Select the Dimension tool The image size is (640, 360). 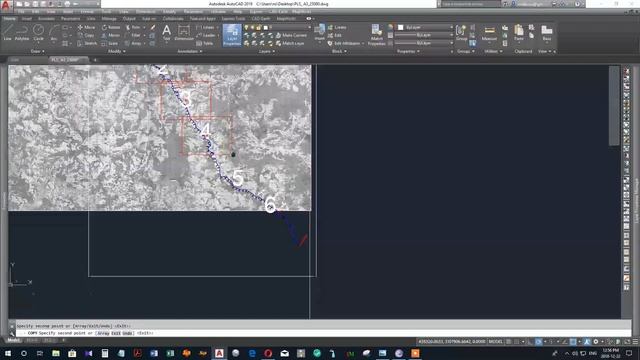[x=184, y=32]
